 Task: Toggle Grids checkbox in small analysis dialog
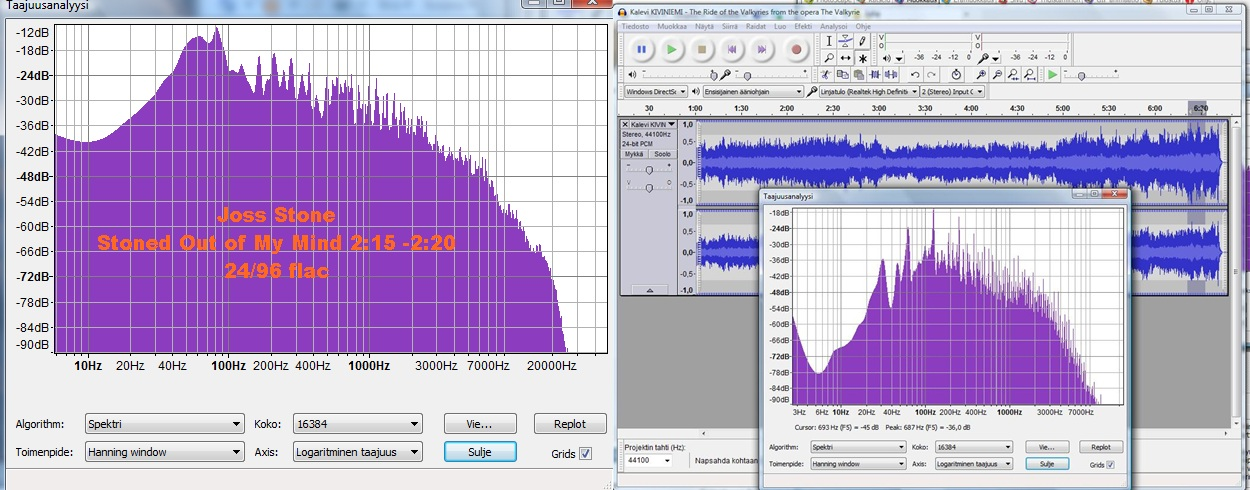(1110, 465)
